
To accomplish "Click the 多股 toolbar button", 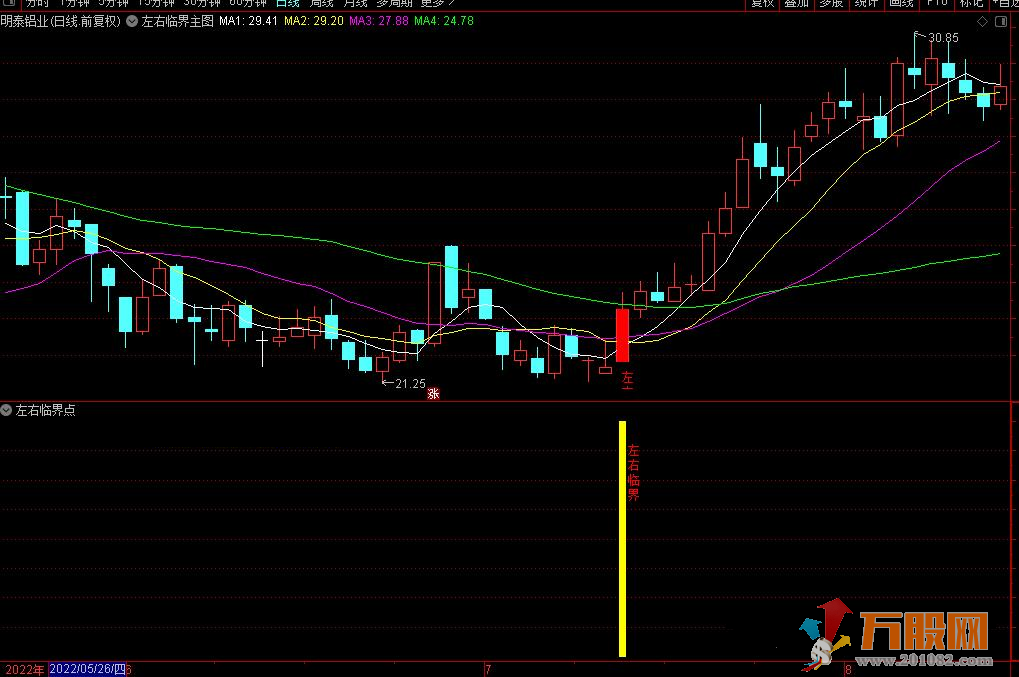I will click(831, 3).
